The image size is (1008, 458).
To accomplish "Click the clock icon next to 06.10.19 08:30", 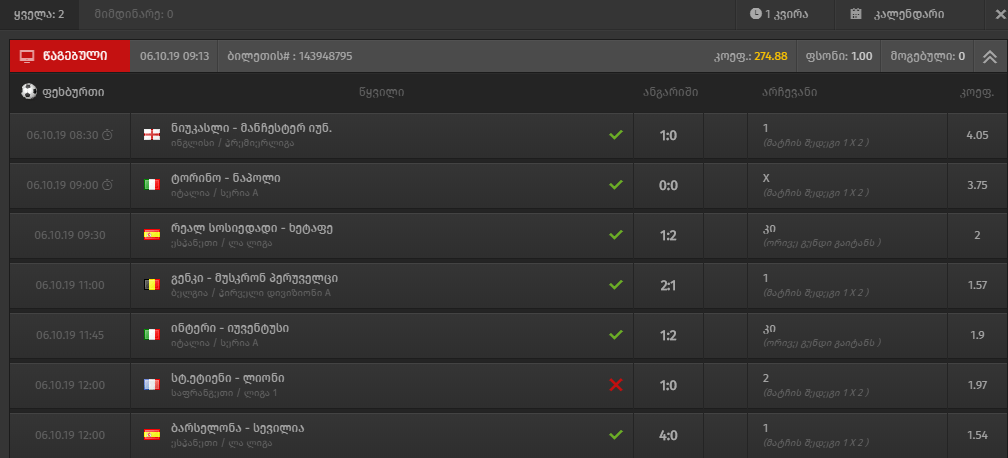I will (x=108, y=135).
